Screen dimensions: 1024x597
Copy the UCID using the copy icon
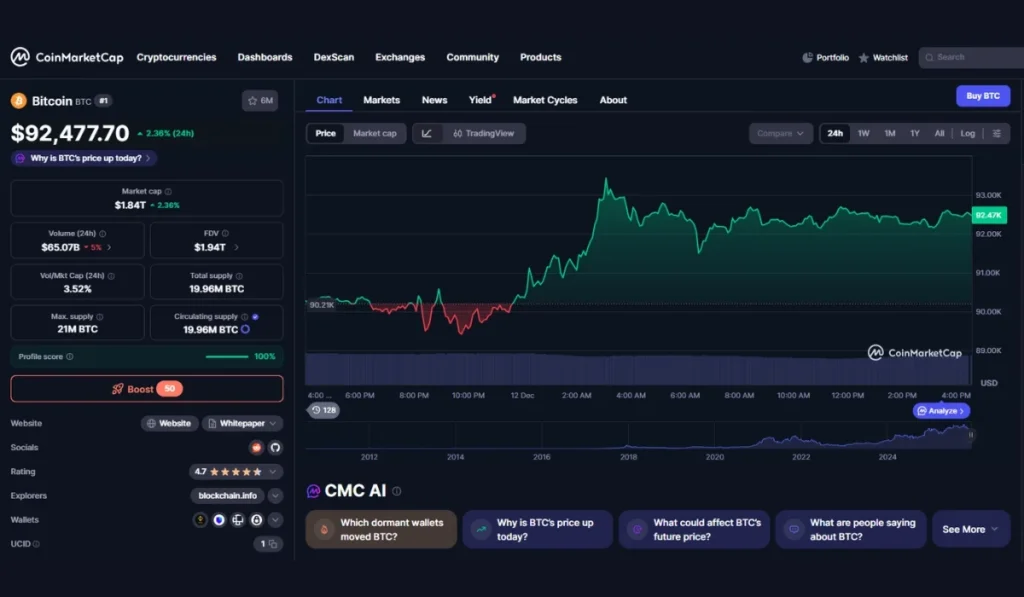[272, 543]
